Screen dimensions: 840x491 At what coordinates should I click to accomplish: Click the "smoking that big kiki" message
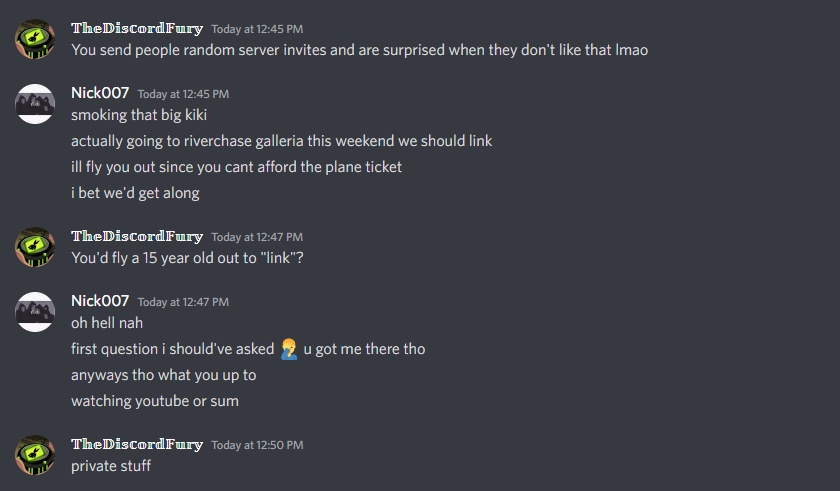[139, 115]
